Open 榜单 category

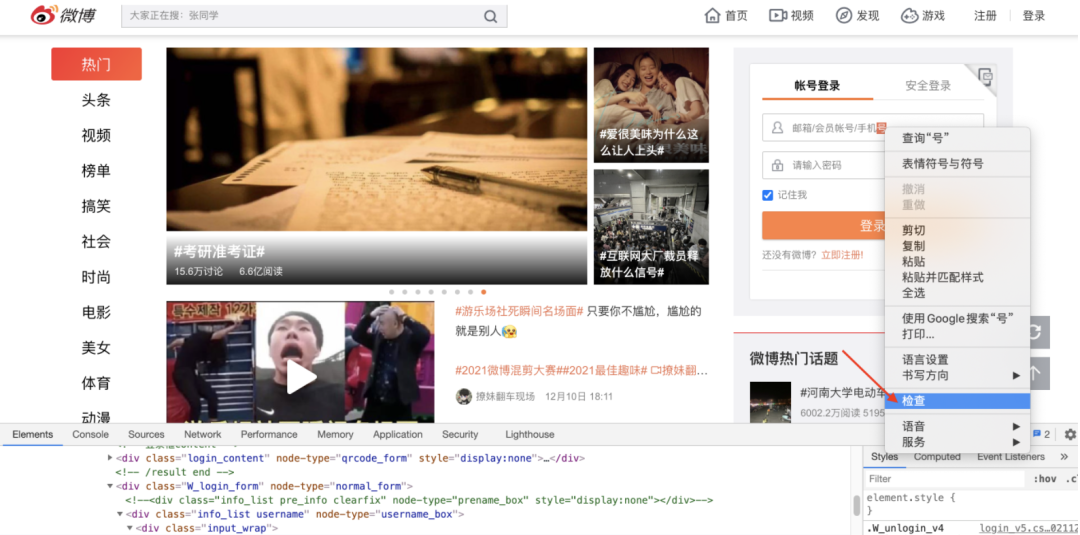click(96, 171)
